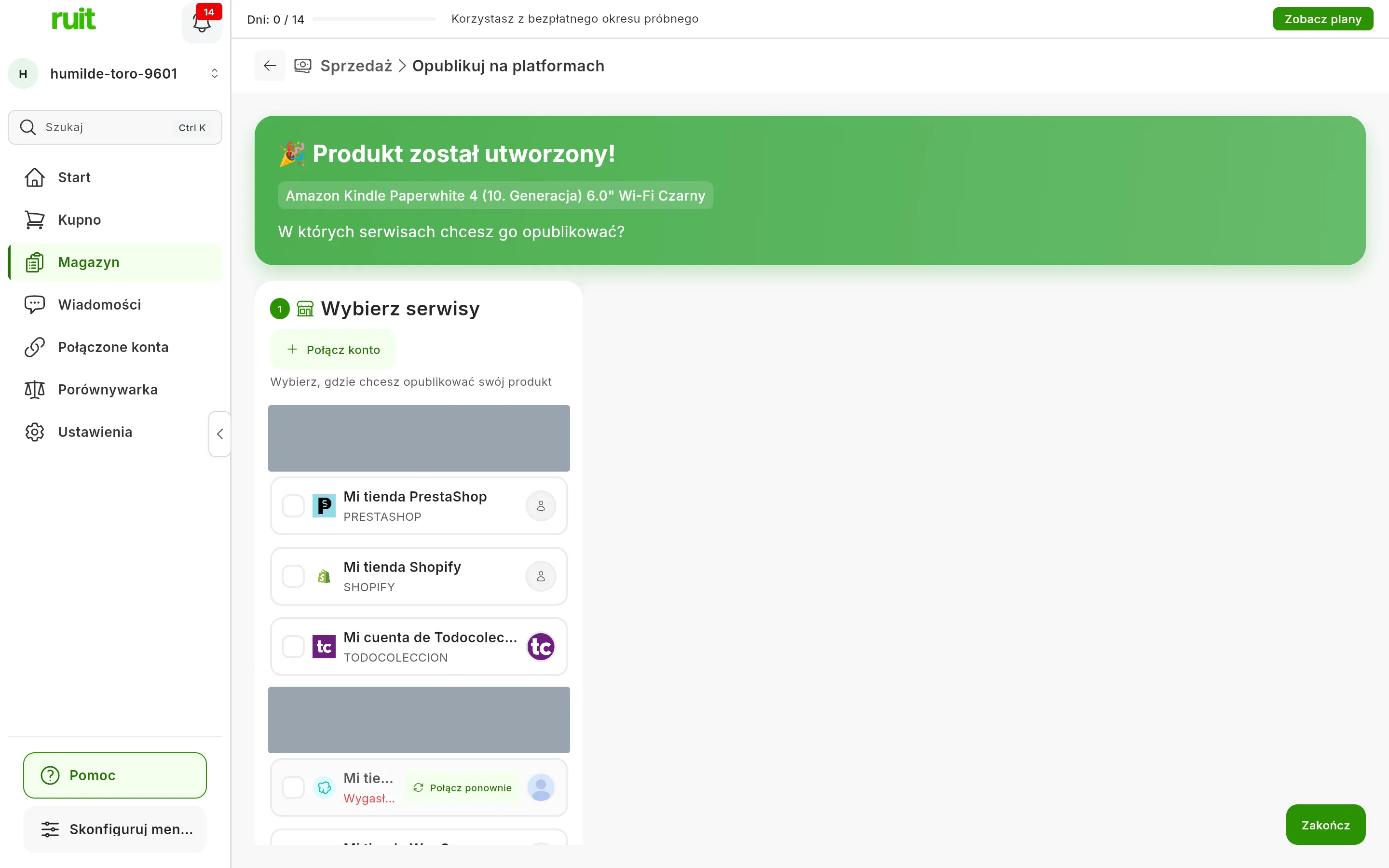Open Porównywarka in the sidebar
This screenshot has height=868, width=1389.
coord(115,389)
